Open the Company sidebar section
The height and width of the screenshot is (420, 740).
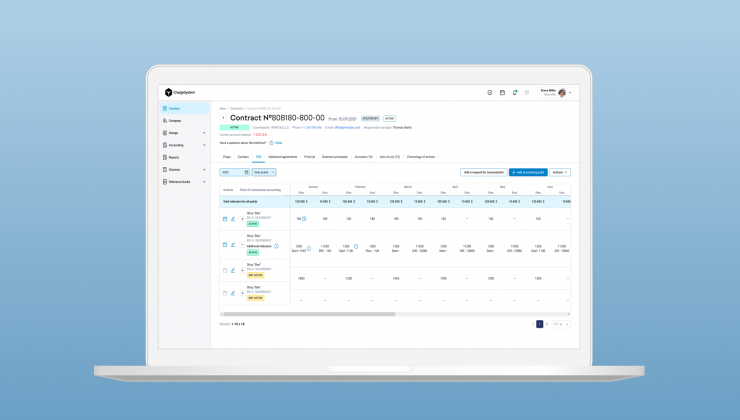(185, 121)
